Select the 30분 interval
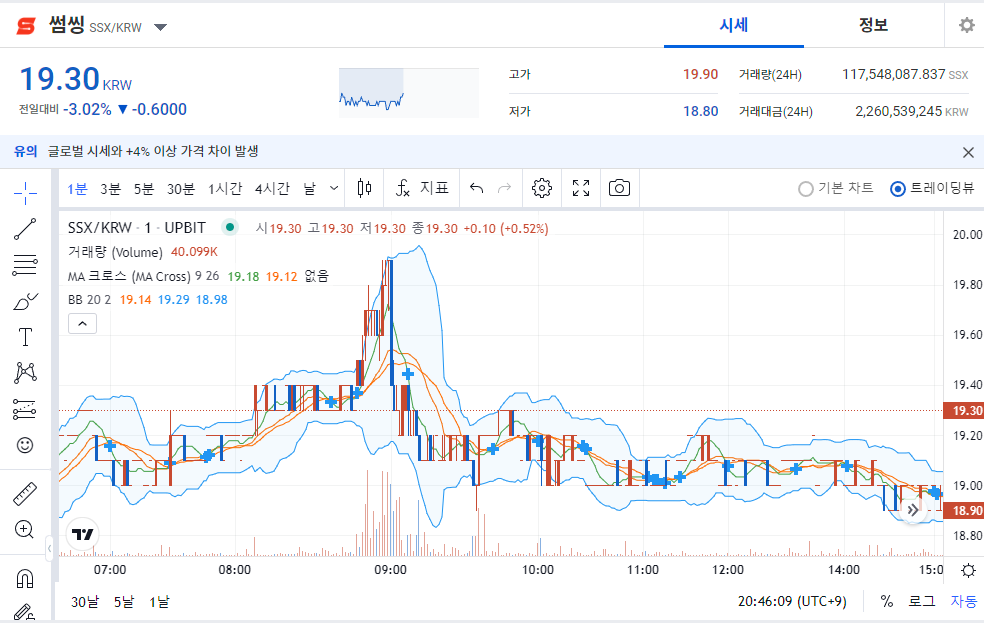 [x=181, y=188]
